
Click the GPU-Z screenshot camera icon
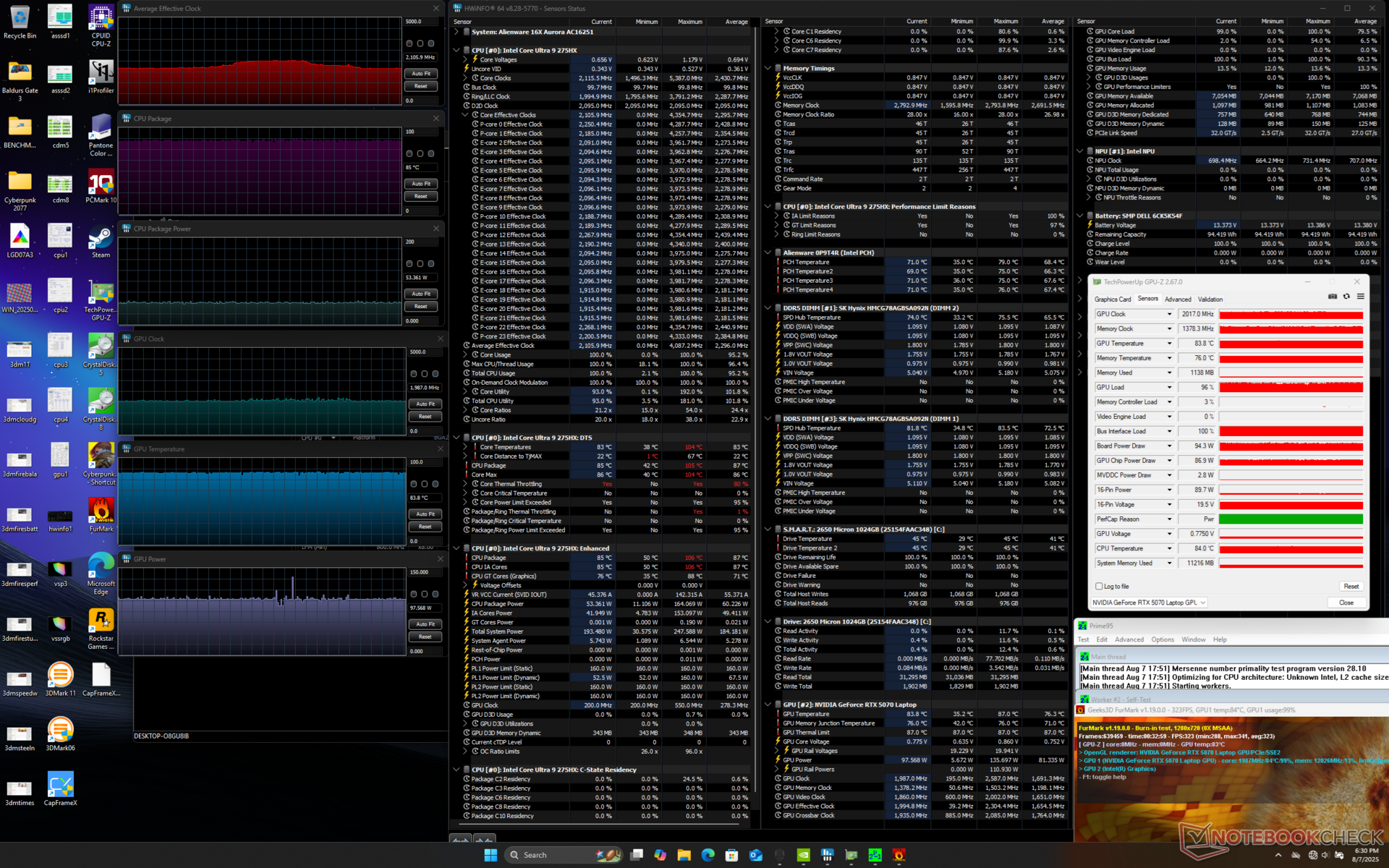(1333, 297)
